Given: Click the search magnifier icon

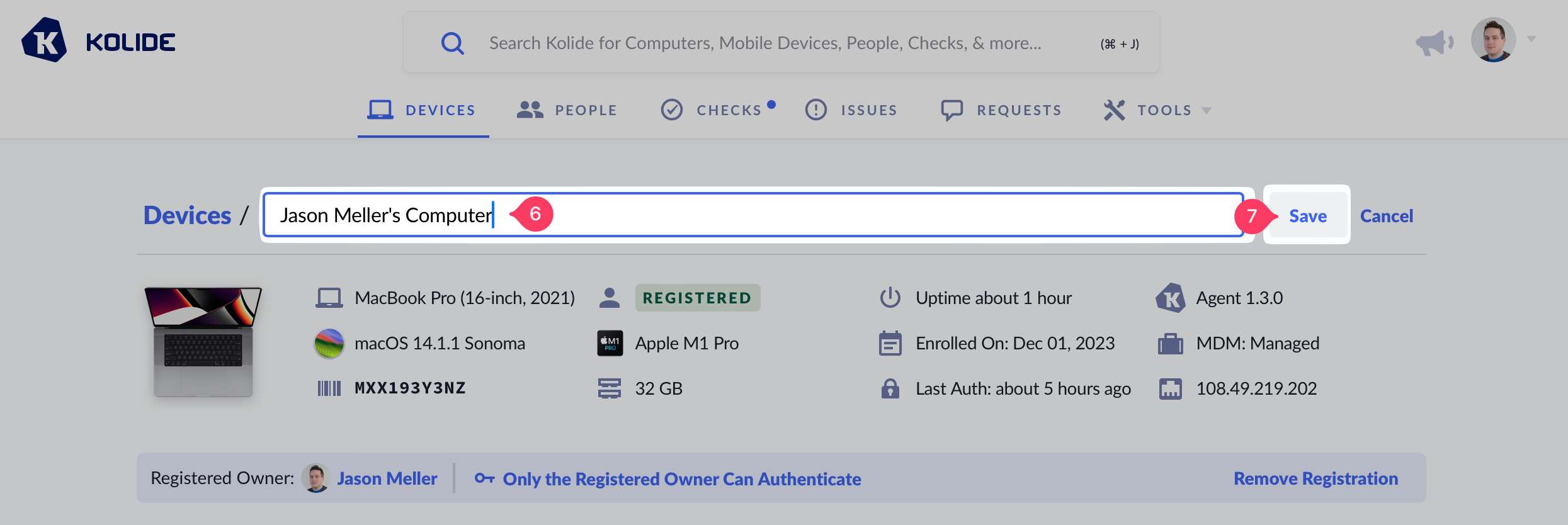Looking at the screenshot, I should click(x=452, y=43).
